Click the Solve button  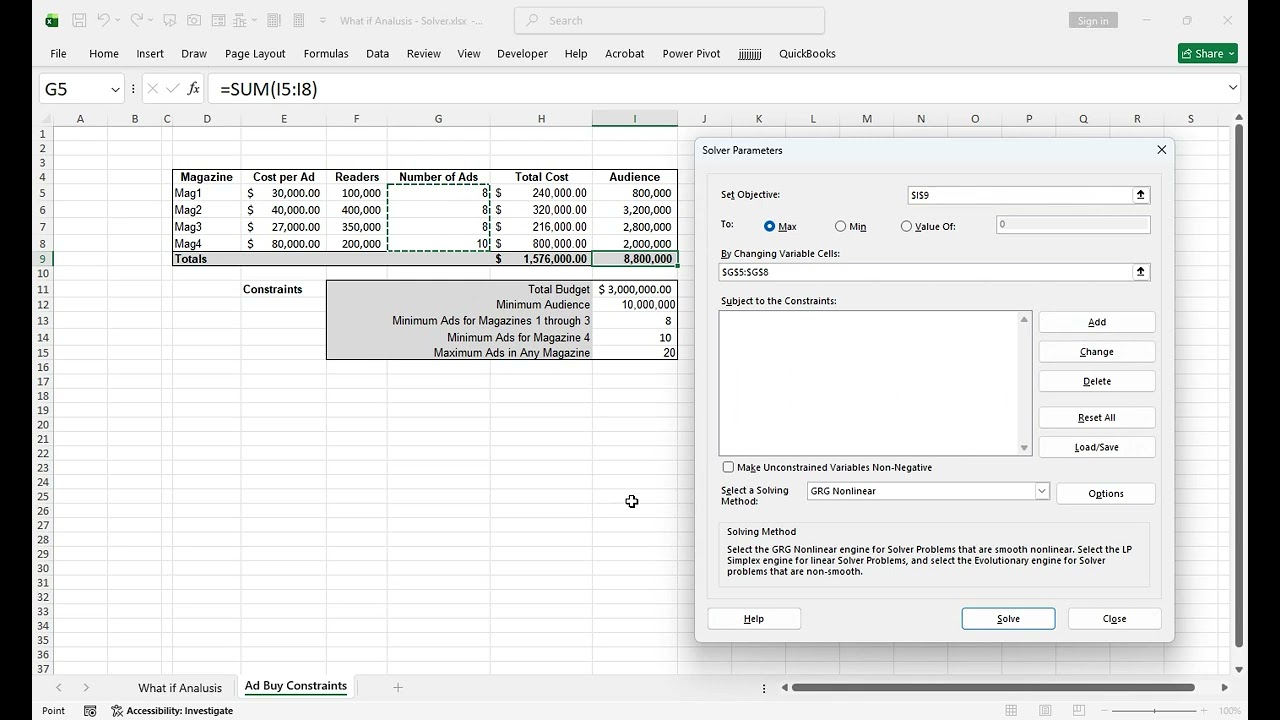pyautogui.click(x=1008, y=619)
